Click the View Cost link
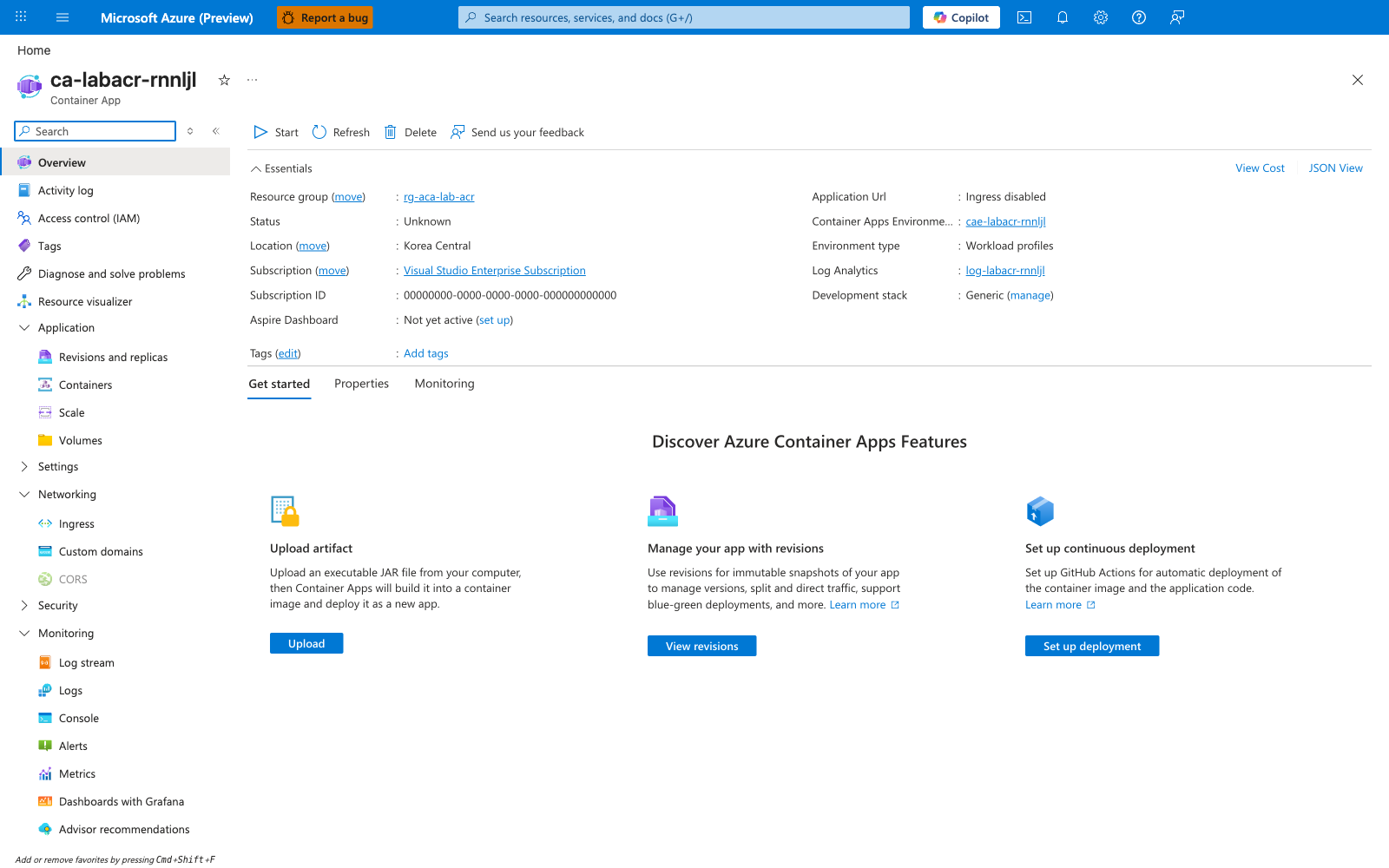Viewport: 1389px width, 868px height. click(x=1260, y=168)
